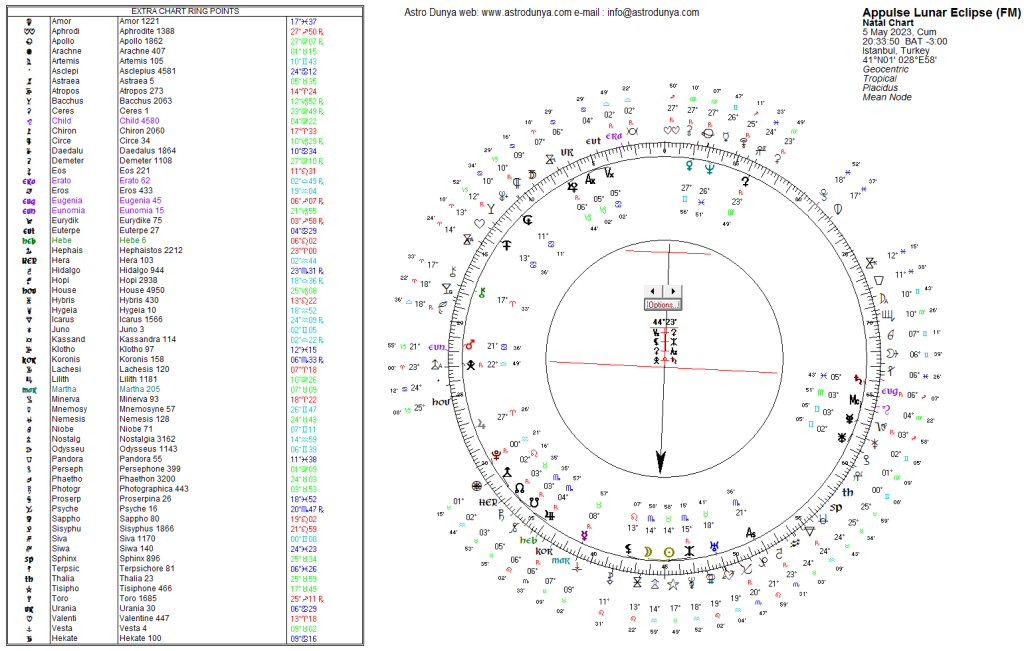This screenshot has height=651, width=1024.
Task: Click the 'th' Thalia glyph on chart lower-right
Action: click(848, 492)
